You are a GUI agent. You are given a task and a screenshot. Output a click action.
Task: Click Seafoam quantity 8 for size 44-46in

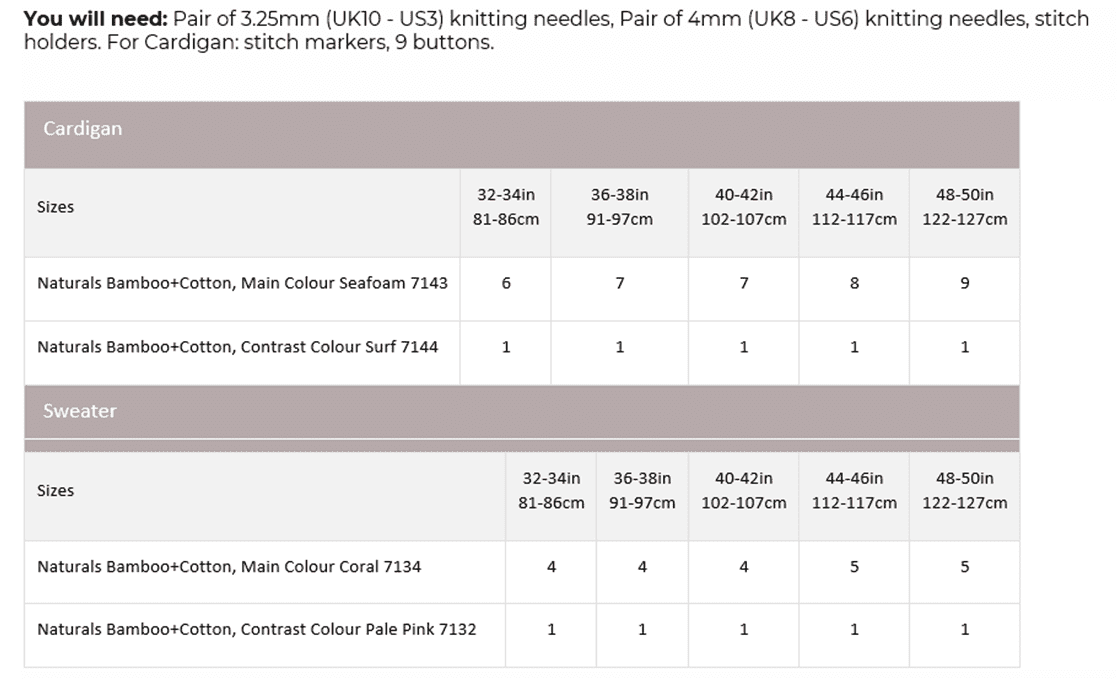854,283
